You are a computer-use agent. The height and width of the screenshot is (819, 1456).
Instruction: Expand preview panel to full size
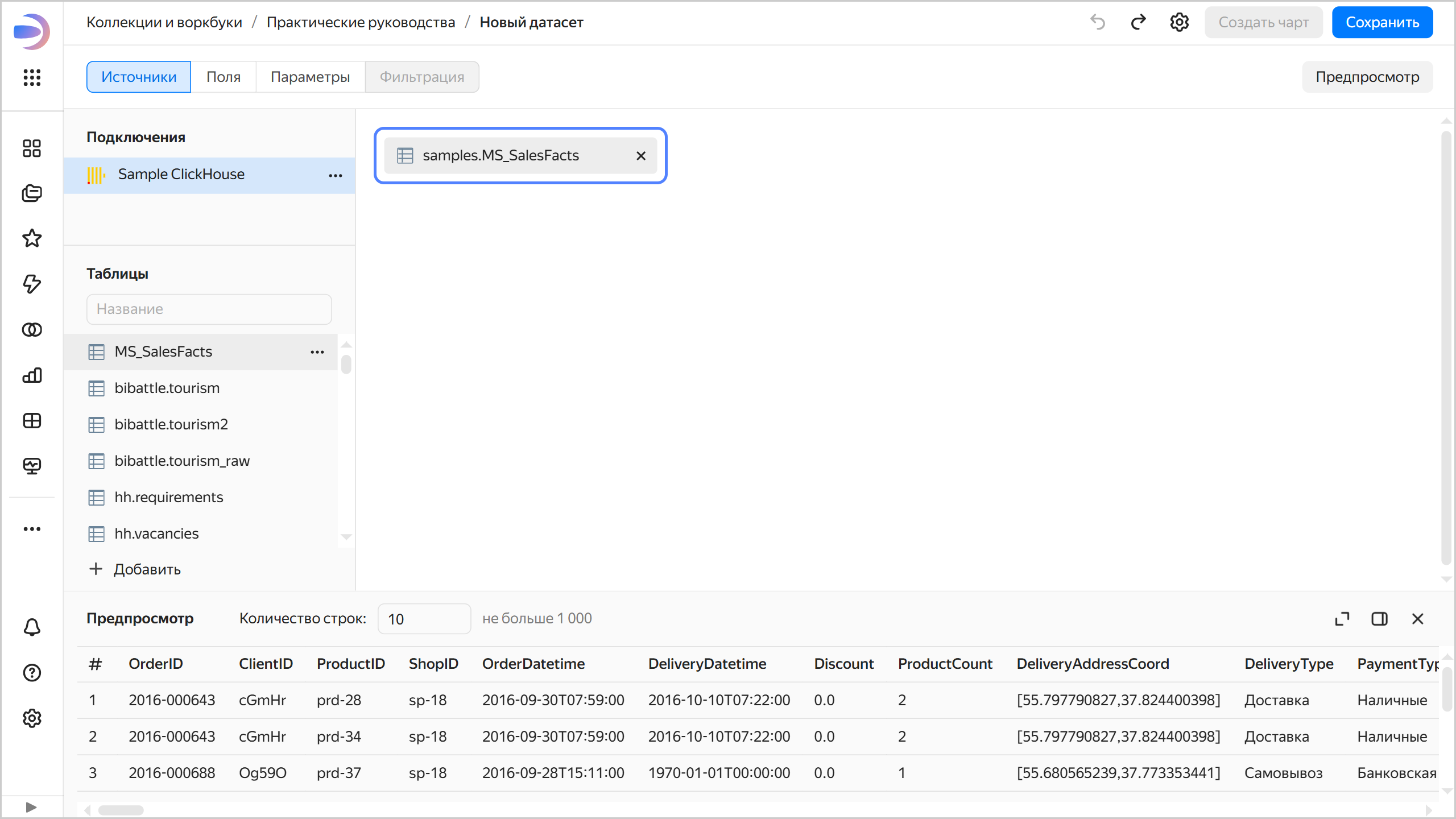[1342, 619]
